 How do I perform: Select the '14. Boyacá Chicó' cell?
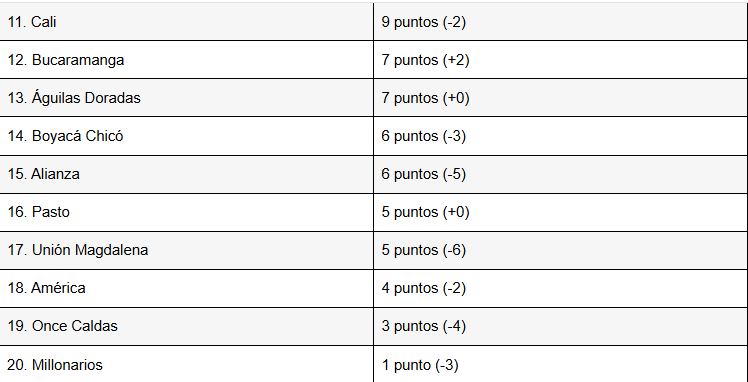(x=187, y=136)
